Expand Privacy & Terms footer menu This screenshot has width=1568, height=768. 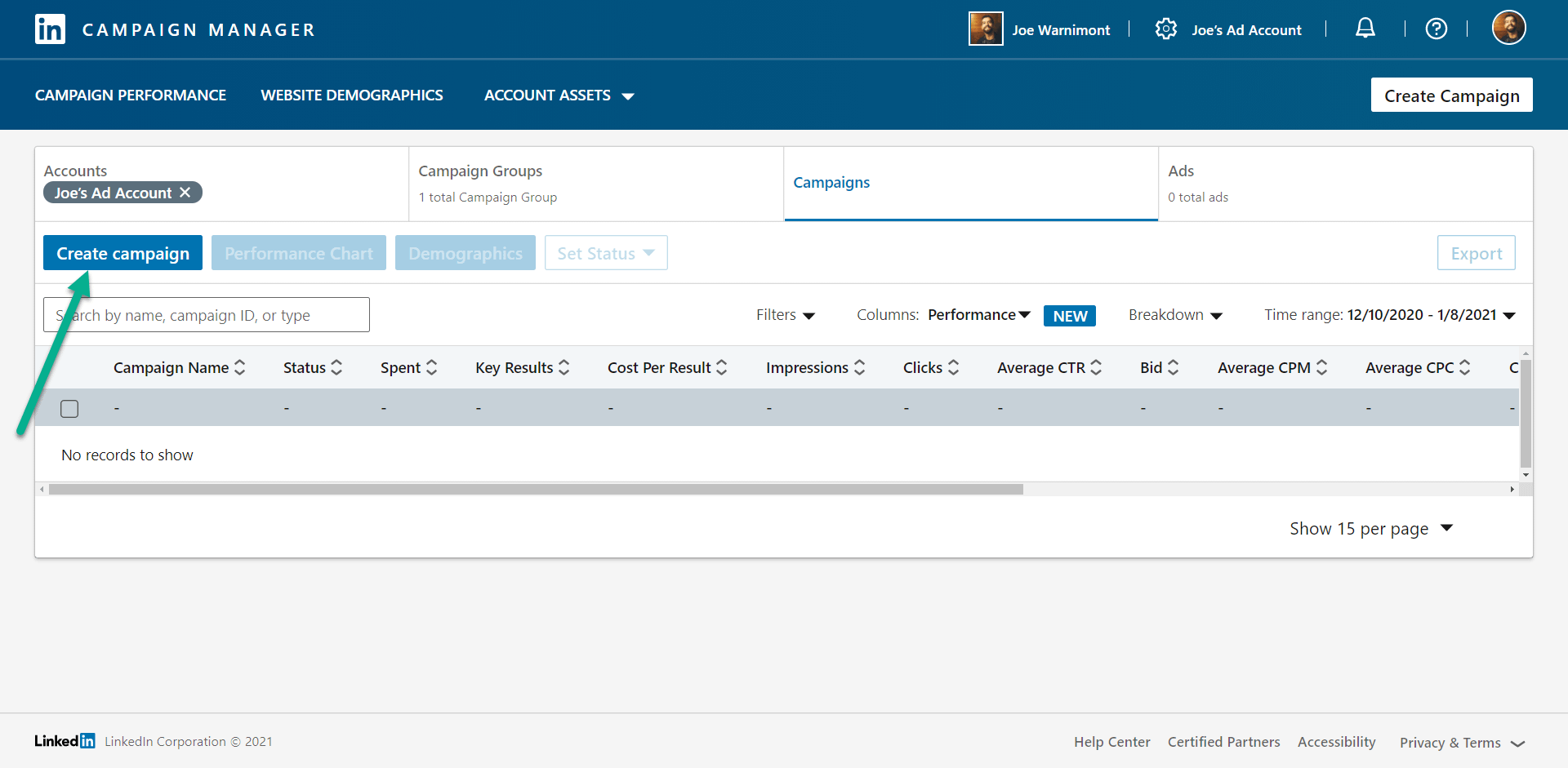coord(1462,743)
